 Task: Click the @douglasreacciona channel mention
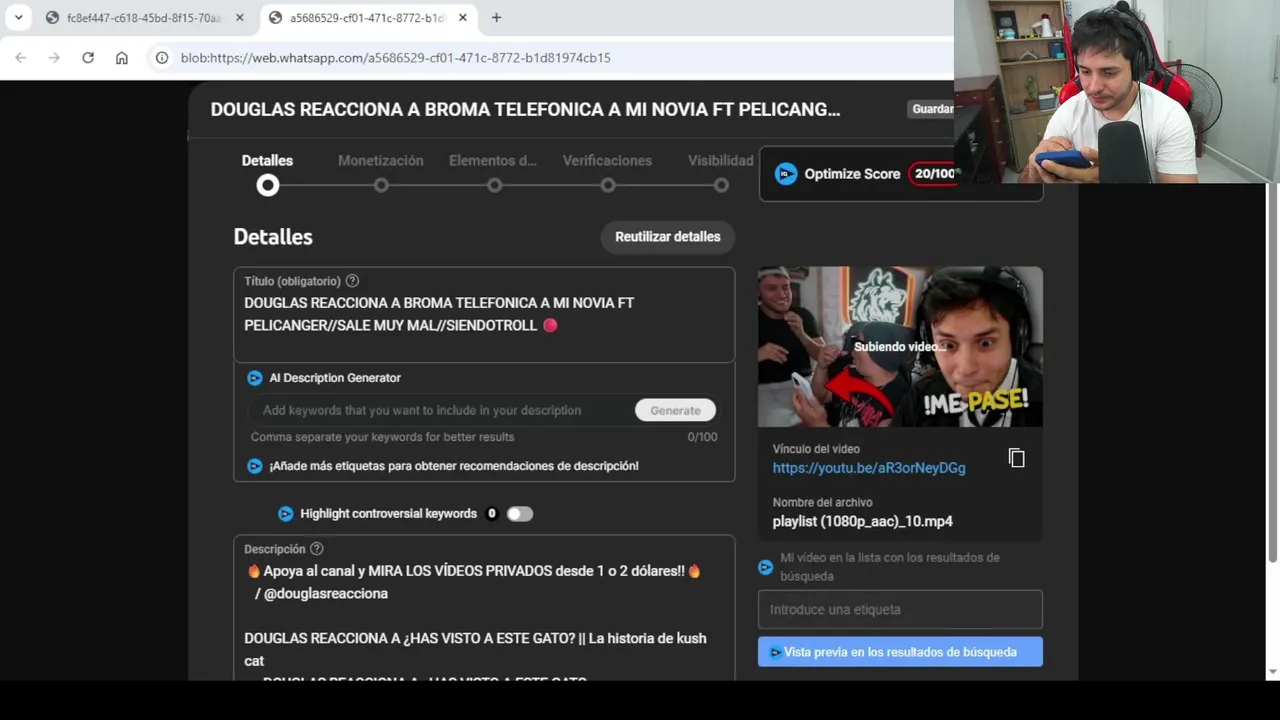(x=325, y=593)
